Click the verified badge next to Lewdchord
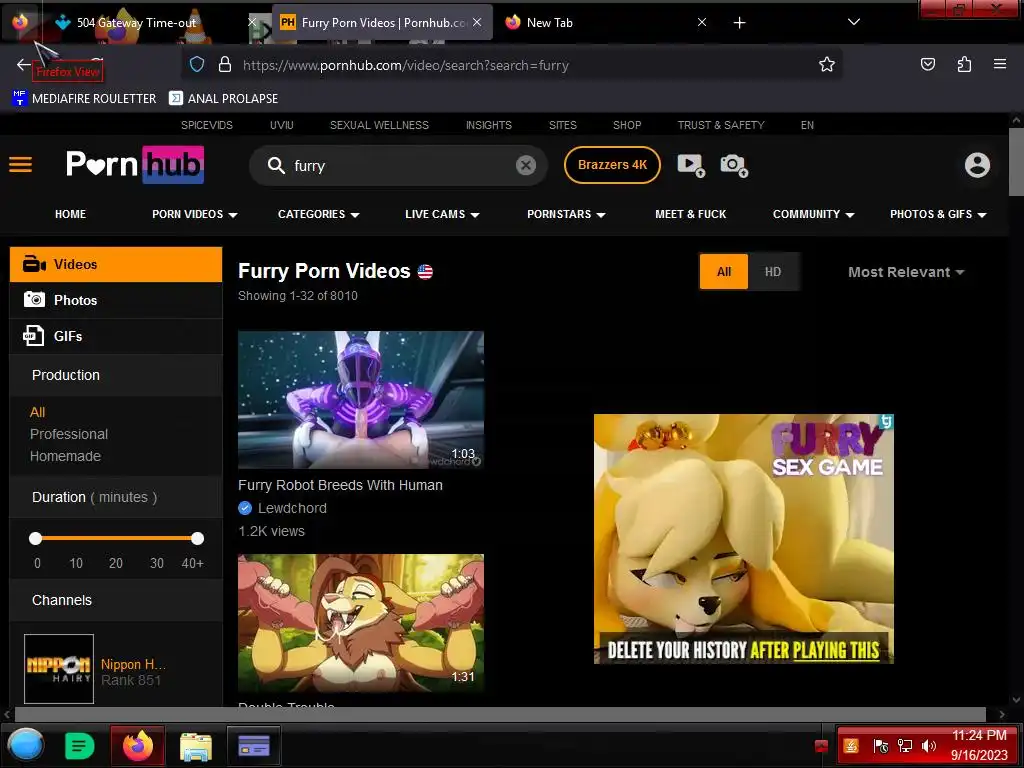 245,508
